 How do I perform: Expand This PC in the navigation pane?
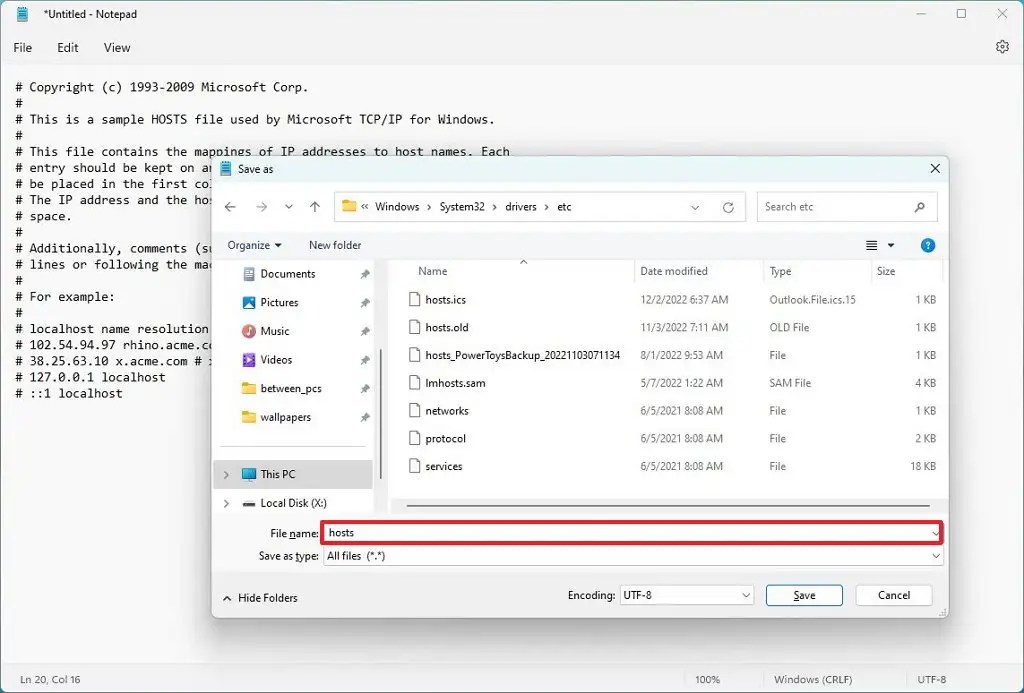tap(226, 474)
